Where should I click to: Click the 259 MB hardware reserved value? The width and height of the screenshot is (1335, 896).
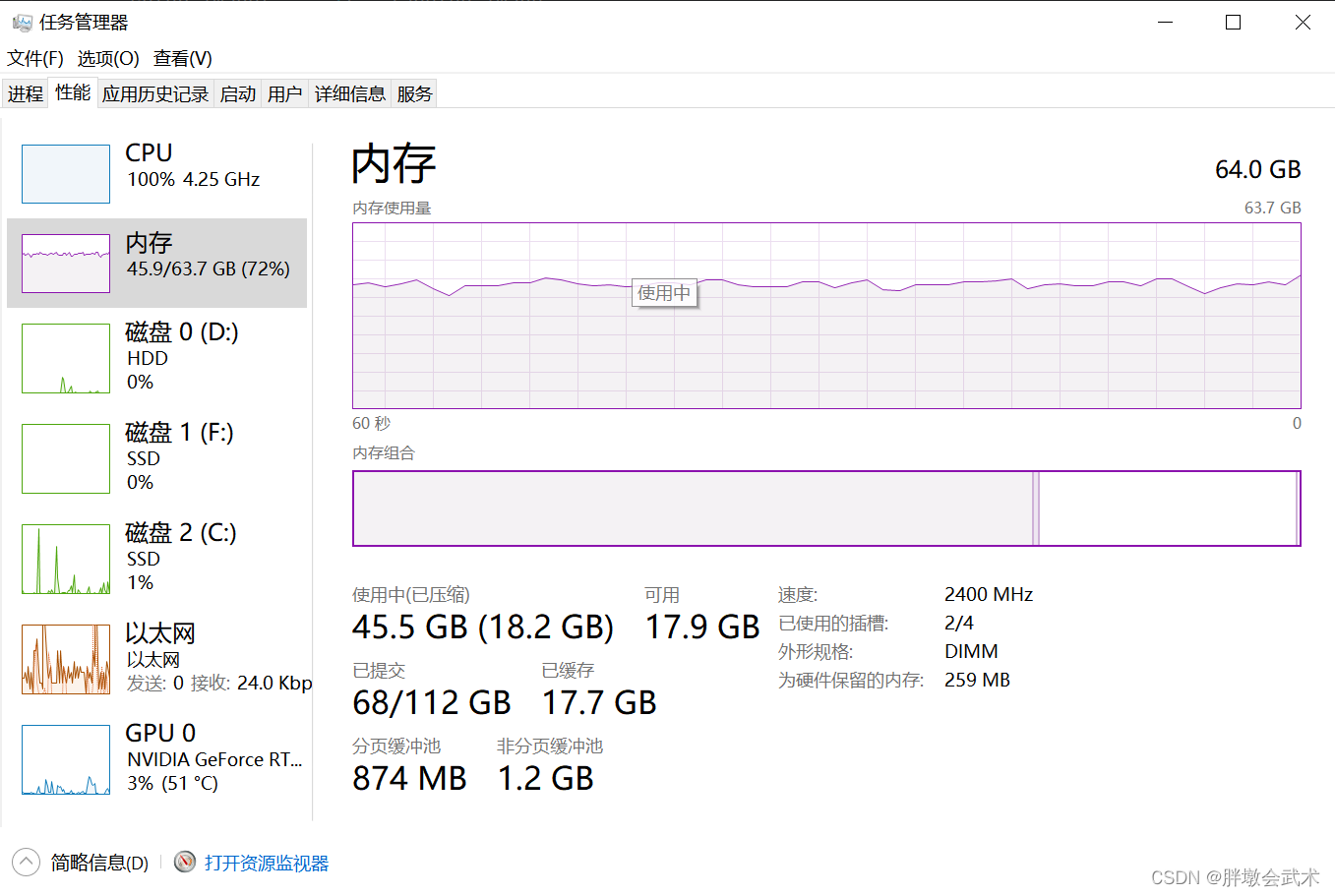(x=977, y=680)
